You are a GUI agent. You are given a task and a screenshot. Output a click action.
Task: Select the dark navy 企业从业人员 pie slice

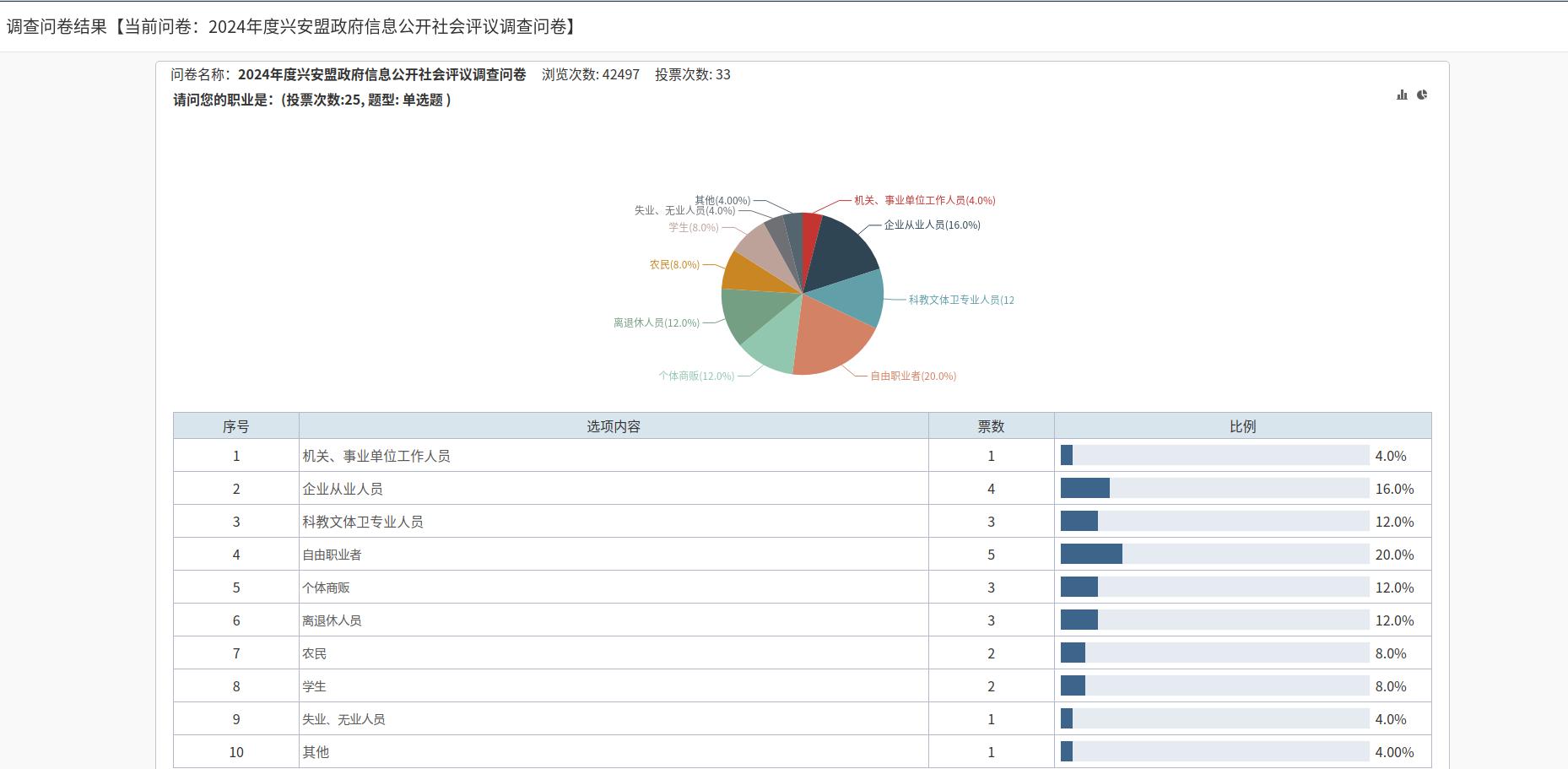click(844, 249)
